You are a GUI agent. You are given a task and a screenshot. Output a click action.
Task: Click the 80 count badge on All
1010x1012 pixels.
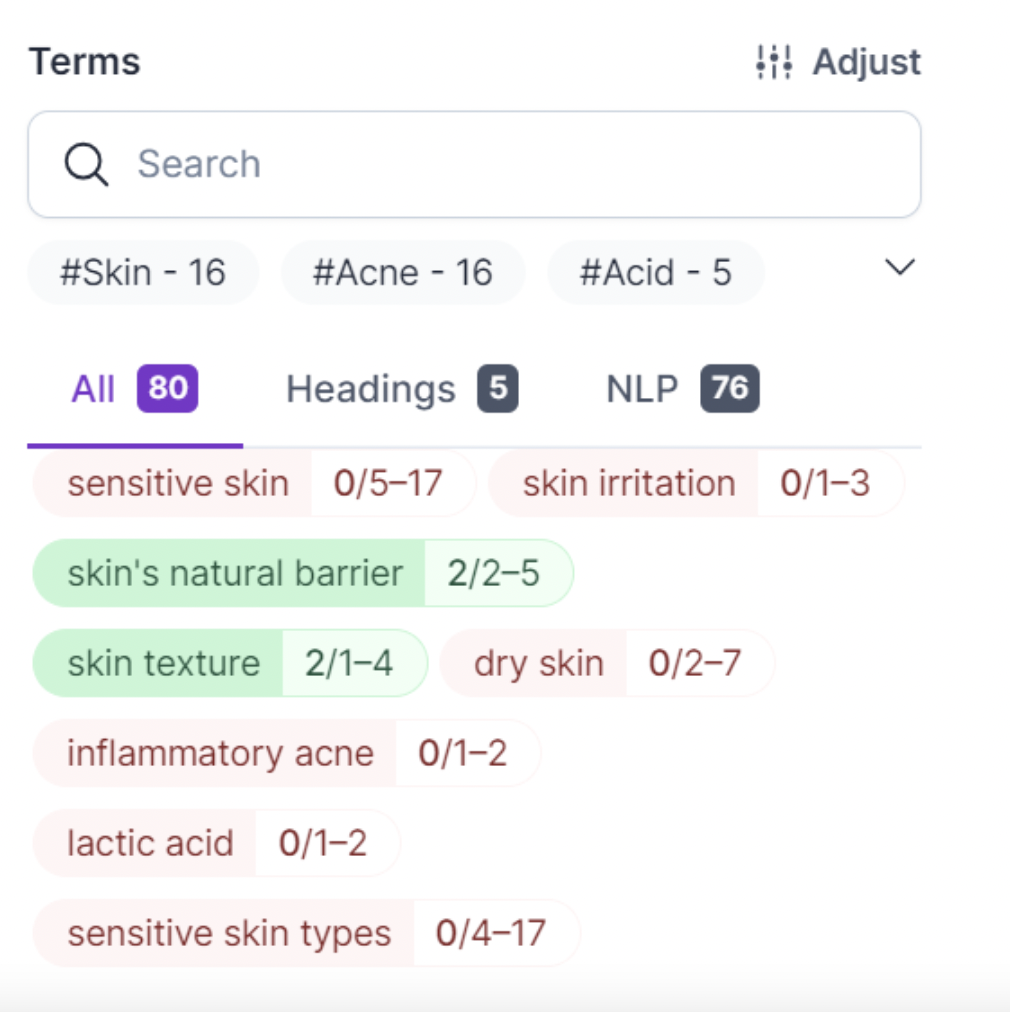(x=168, y=388)
